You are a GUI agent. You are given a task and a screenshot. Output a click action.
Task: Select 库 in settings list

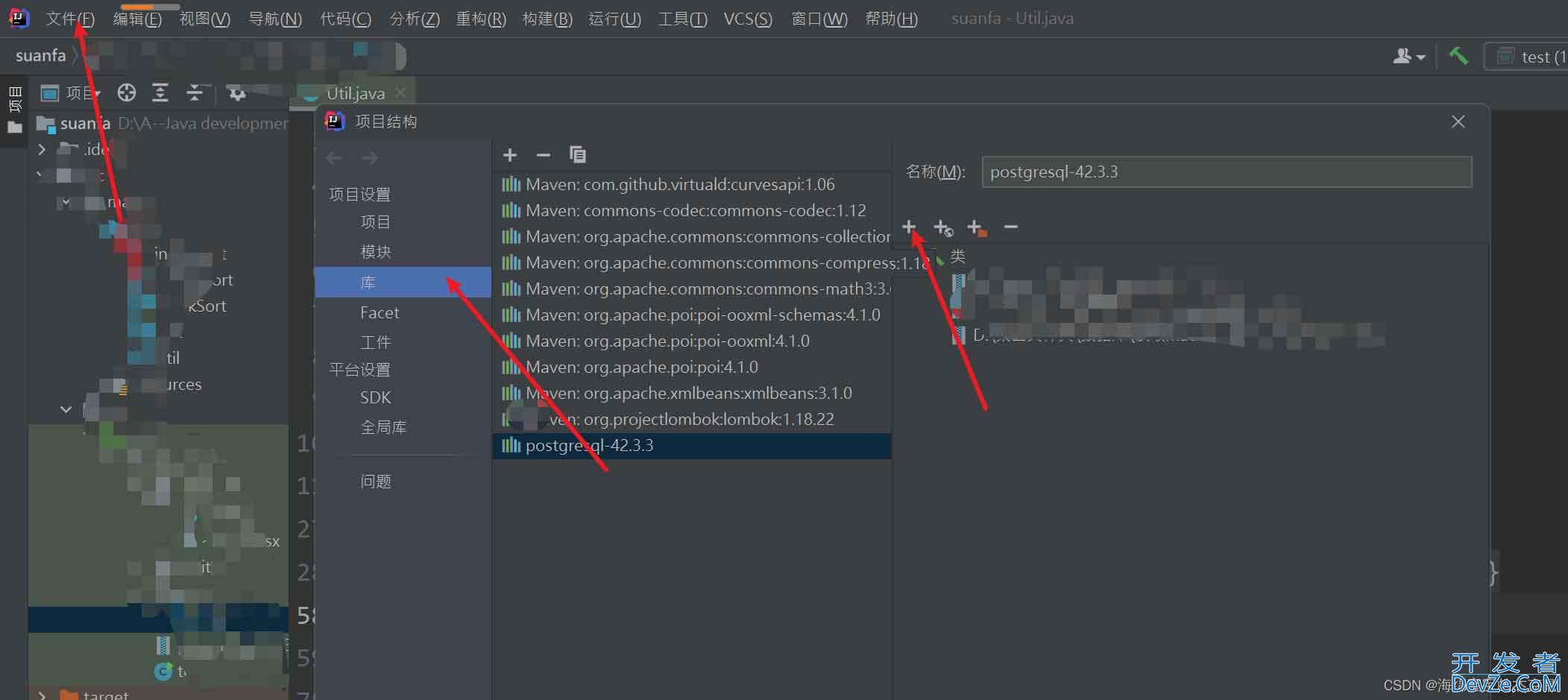click(x=403, y=283)
